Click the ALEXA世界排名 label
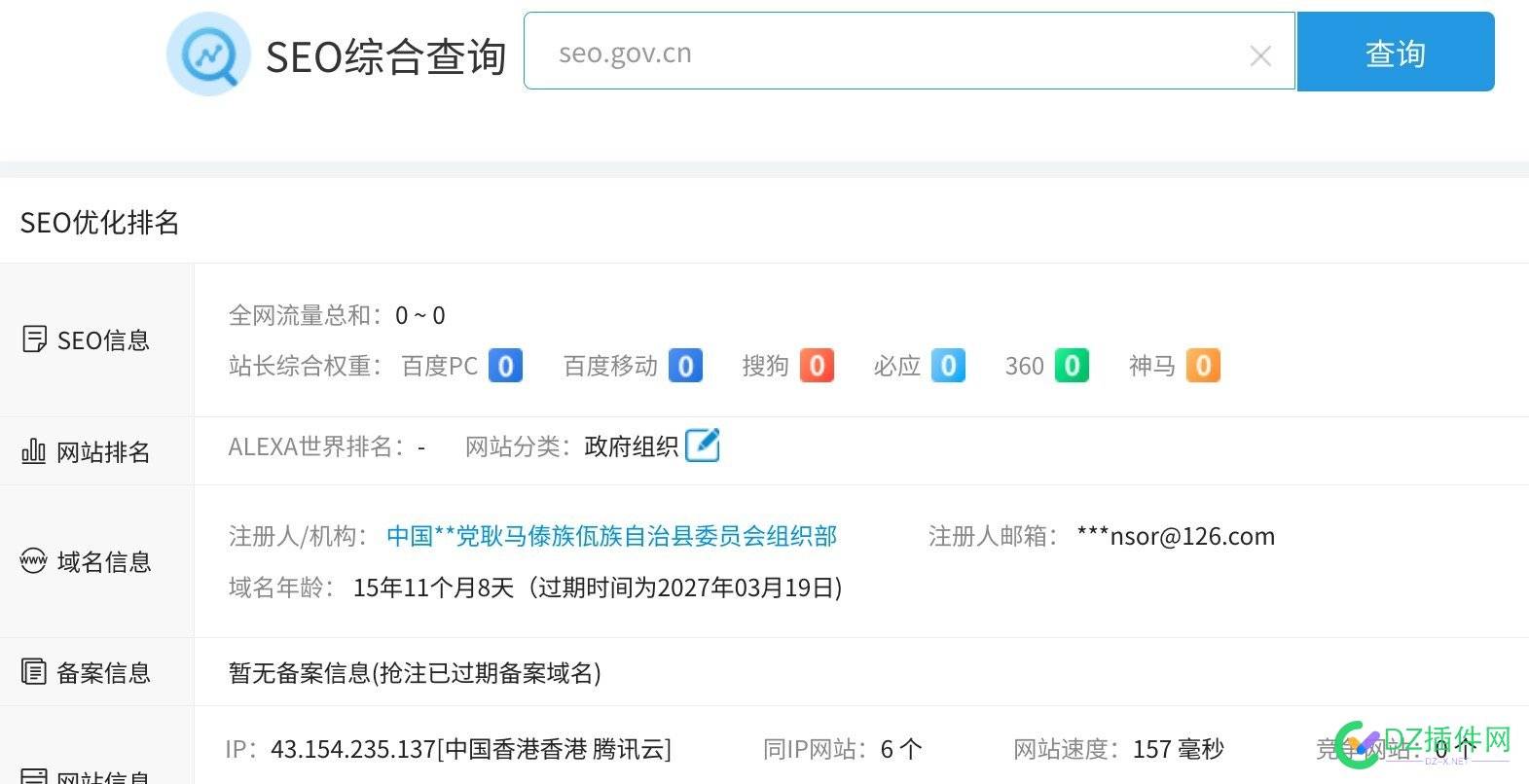The width and height of the screenshot is (1529, 784). click(317, 446)
